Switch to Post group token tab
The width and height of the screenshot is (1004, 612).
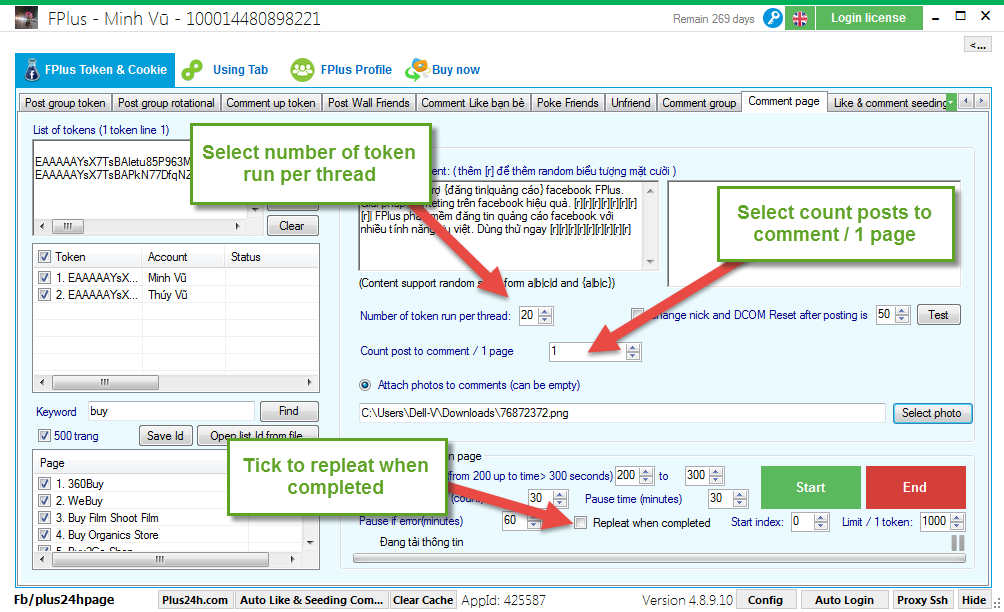(65, 103)
